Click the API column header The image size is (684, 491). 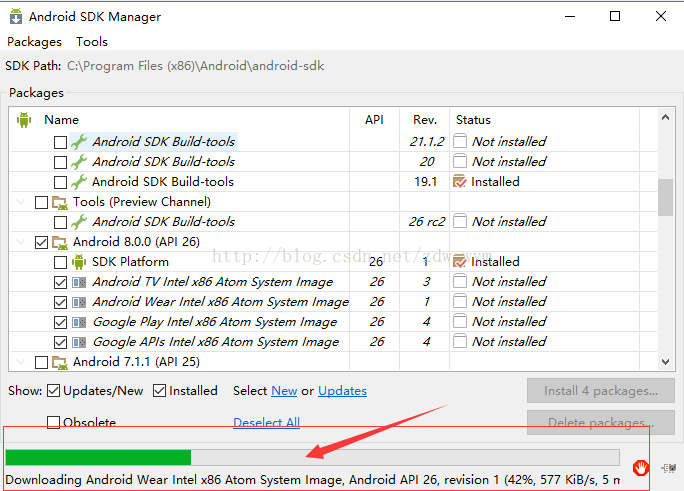(x=374, y=119)
